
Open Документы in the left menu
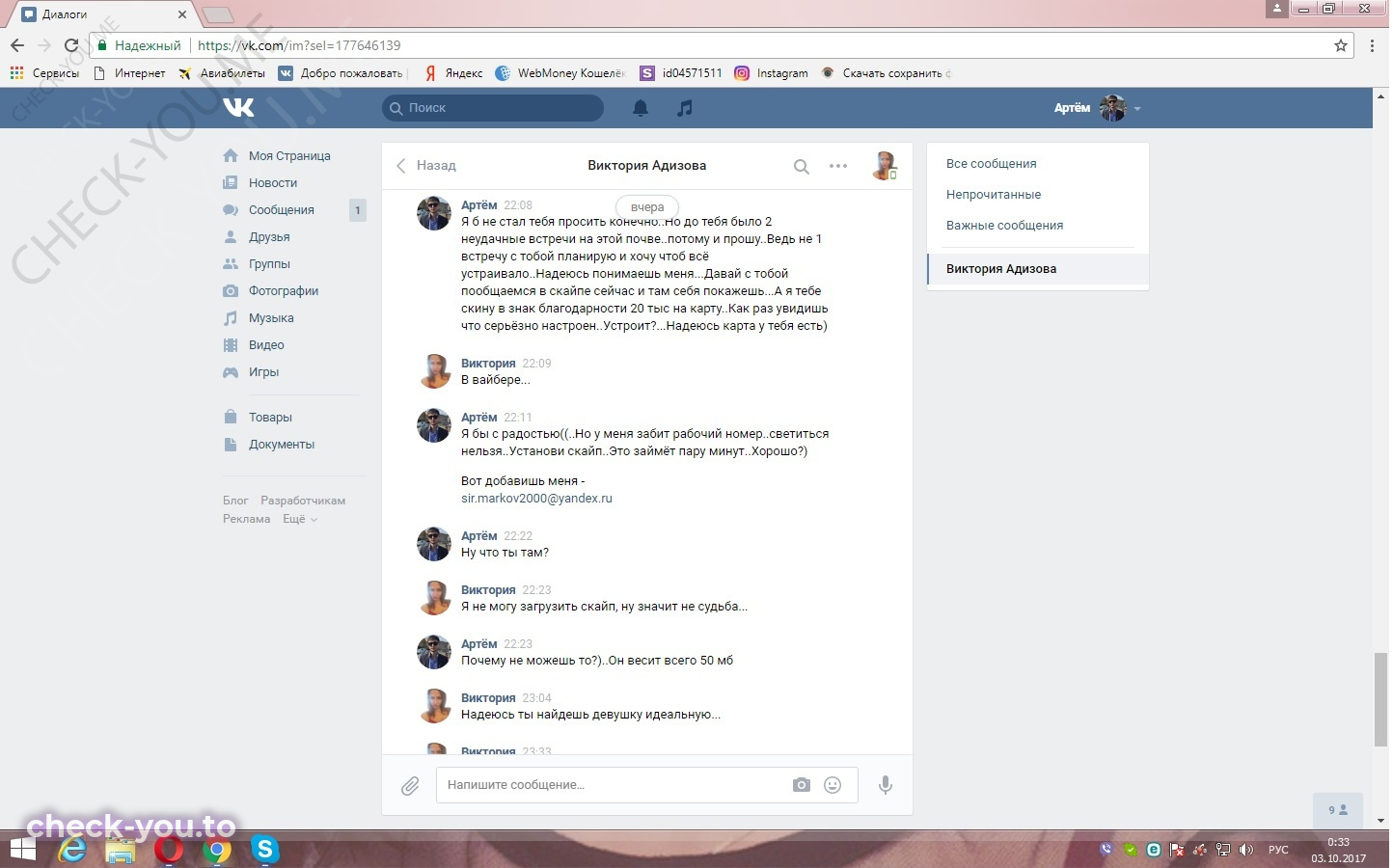[x=282, y=445]
